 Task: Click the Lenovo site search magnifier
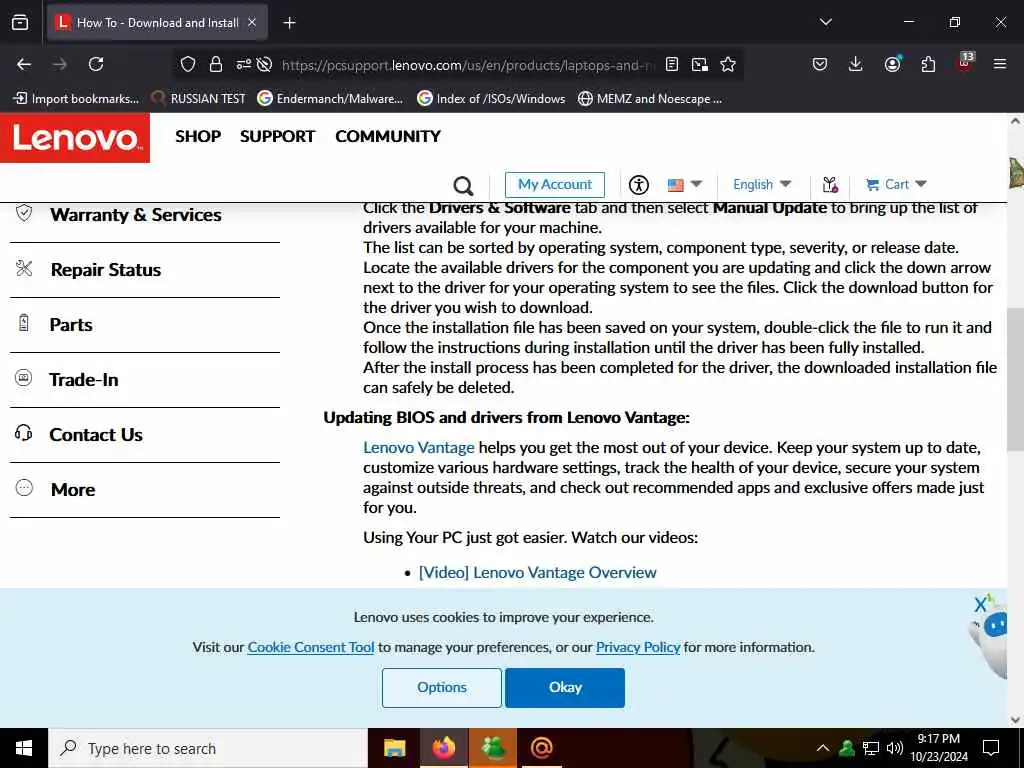pos(463,185)
